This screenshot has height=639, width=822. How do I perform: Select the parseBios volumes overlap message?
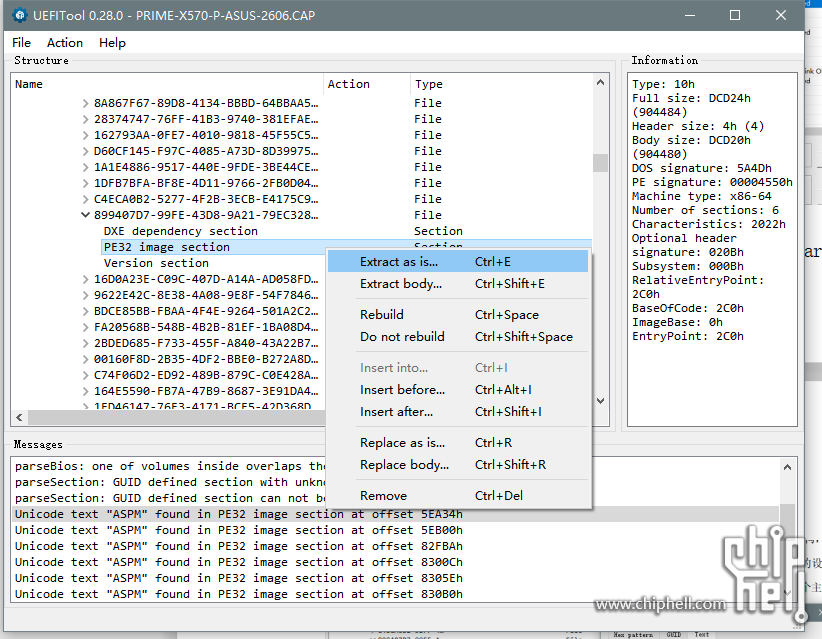(x=169, y=466)
